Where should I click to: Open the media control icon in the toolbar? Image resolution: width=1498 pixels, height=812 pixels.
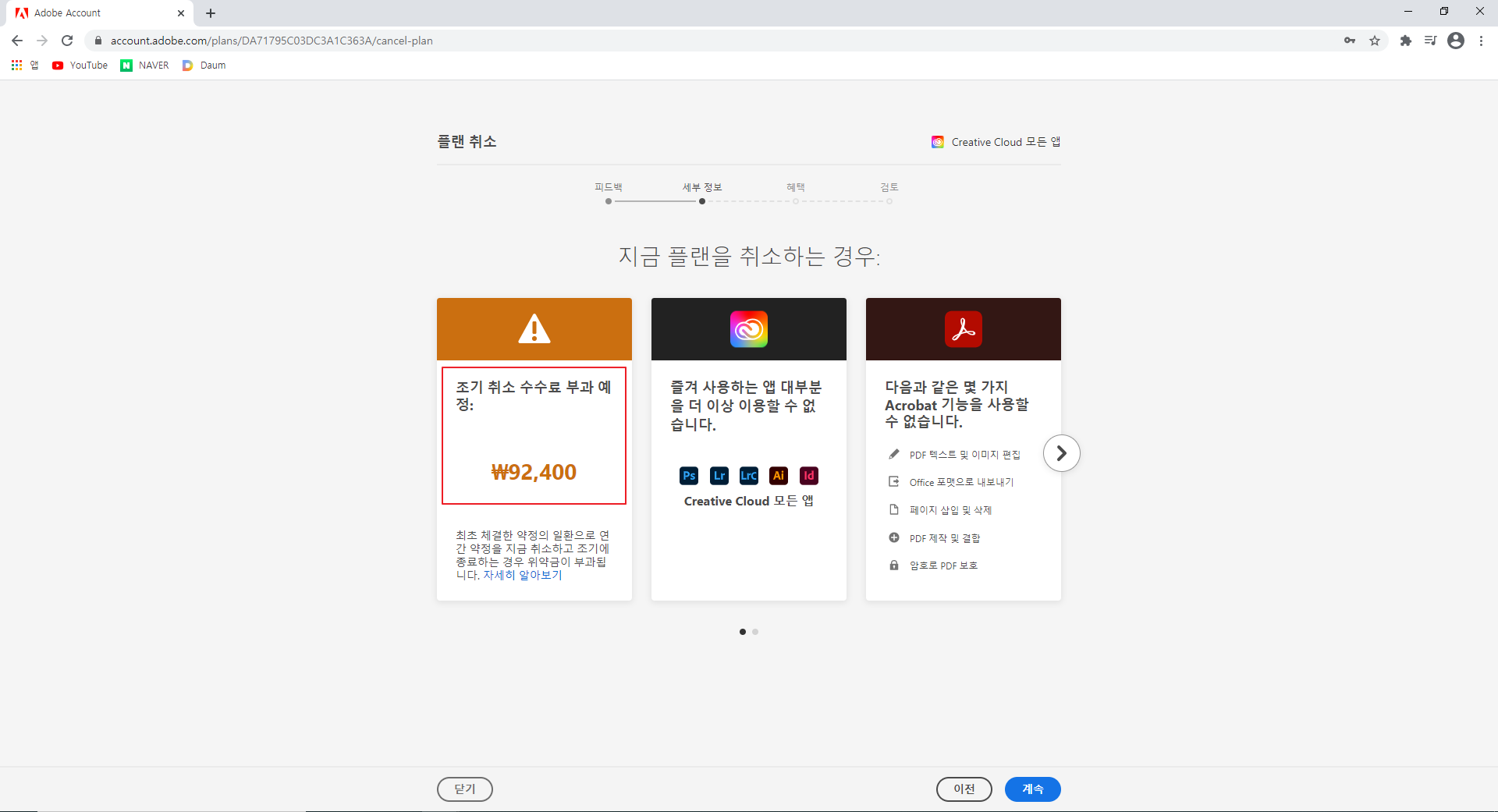coord(1430,41)
